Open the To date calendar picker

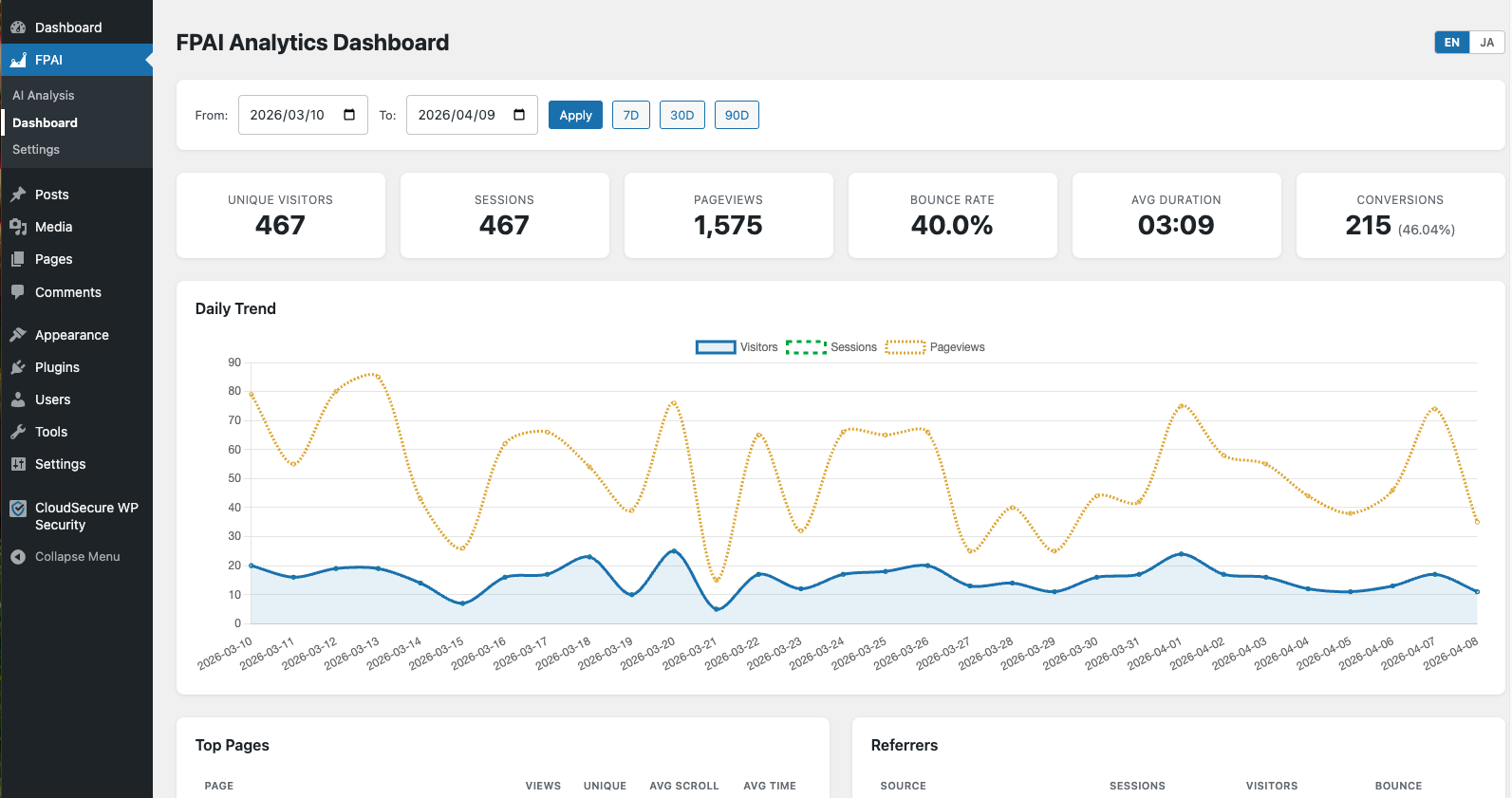click(519, 115)
